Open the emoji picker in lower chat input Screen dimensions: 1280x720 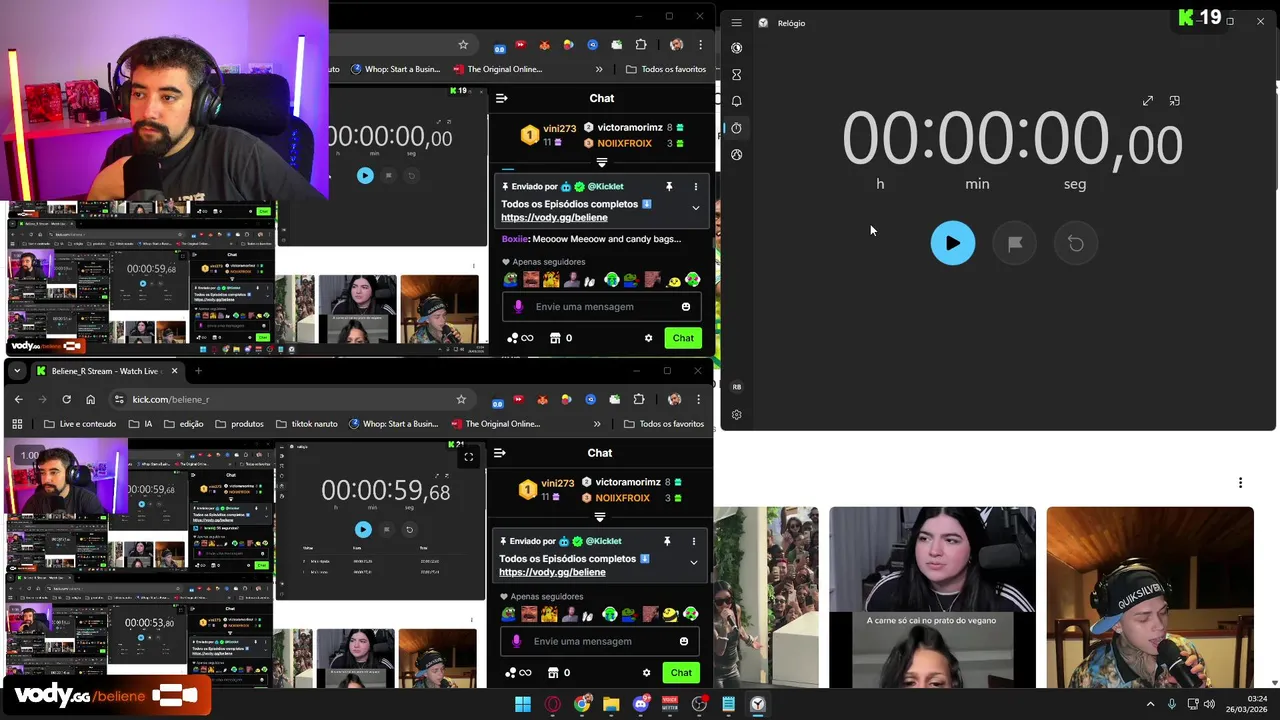[x=684, y=641]
